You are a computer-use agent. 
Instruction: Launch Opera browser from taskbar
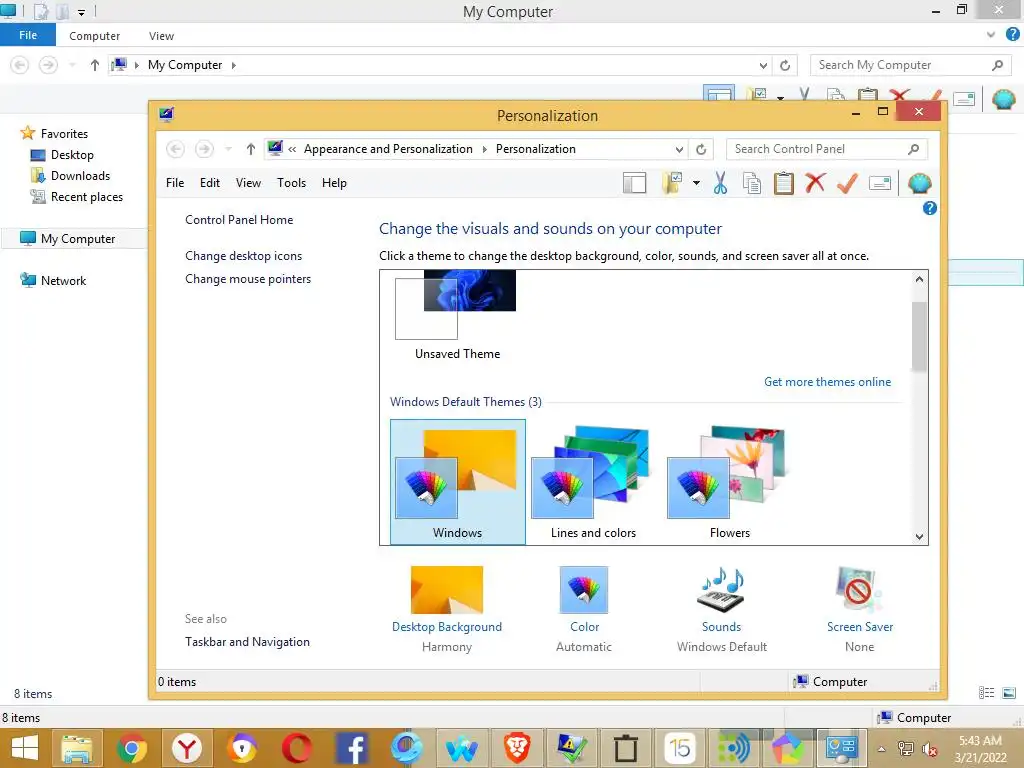click(297, 748)
